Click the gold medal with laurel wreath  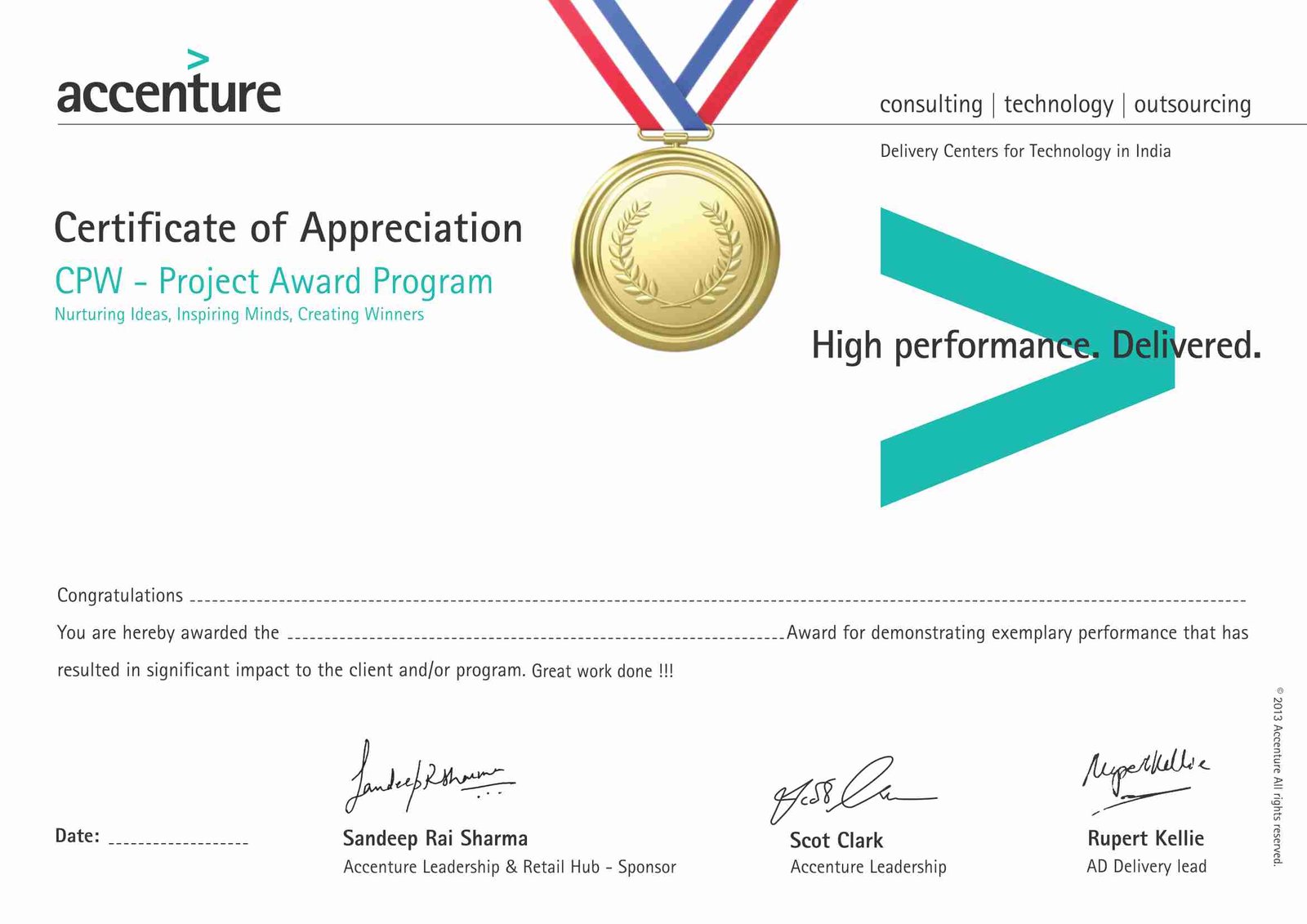pos(676,249)
